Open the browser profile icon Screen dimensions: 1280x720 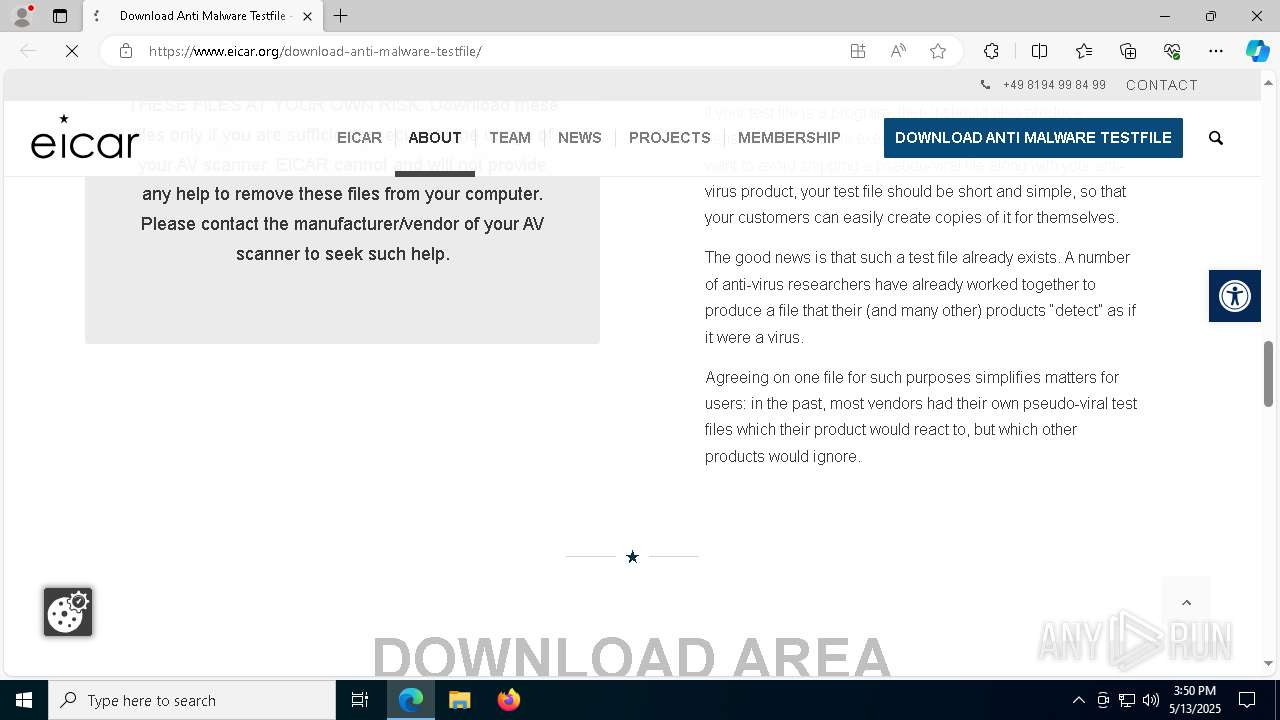22,16
